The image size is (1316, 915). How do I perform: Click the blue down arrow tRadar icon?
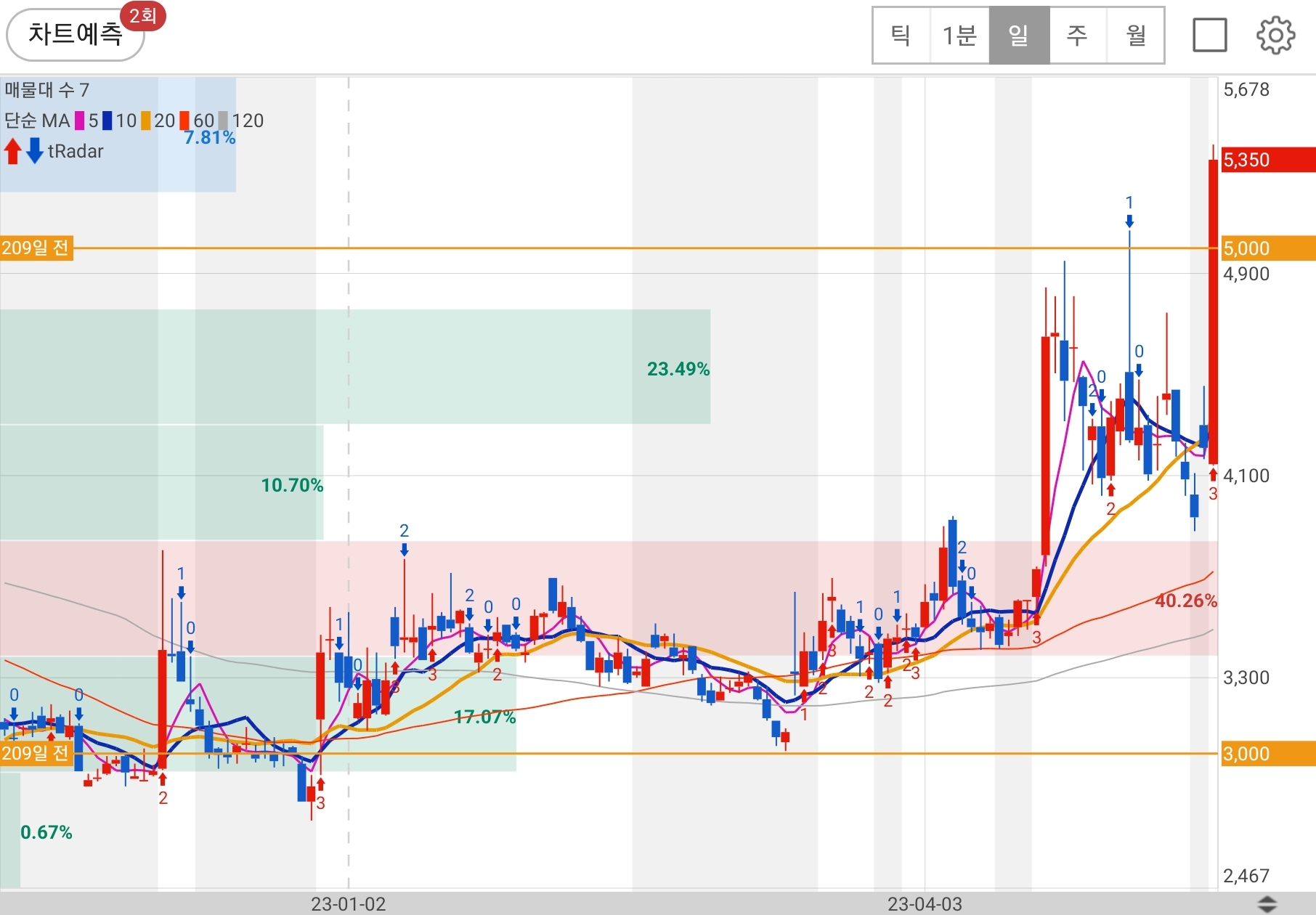(x=34, y=151)
